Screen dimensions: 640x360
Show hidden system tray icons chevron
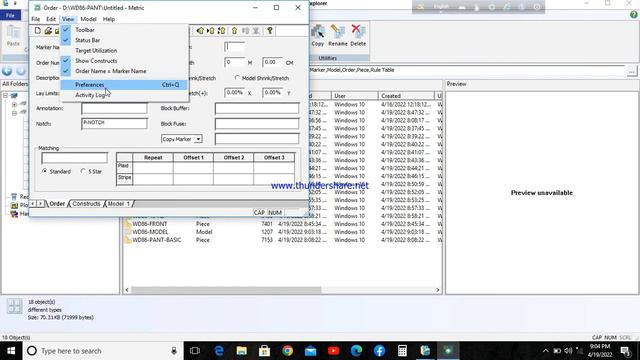546,351
